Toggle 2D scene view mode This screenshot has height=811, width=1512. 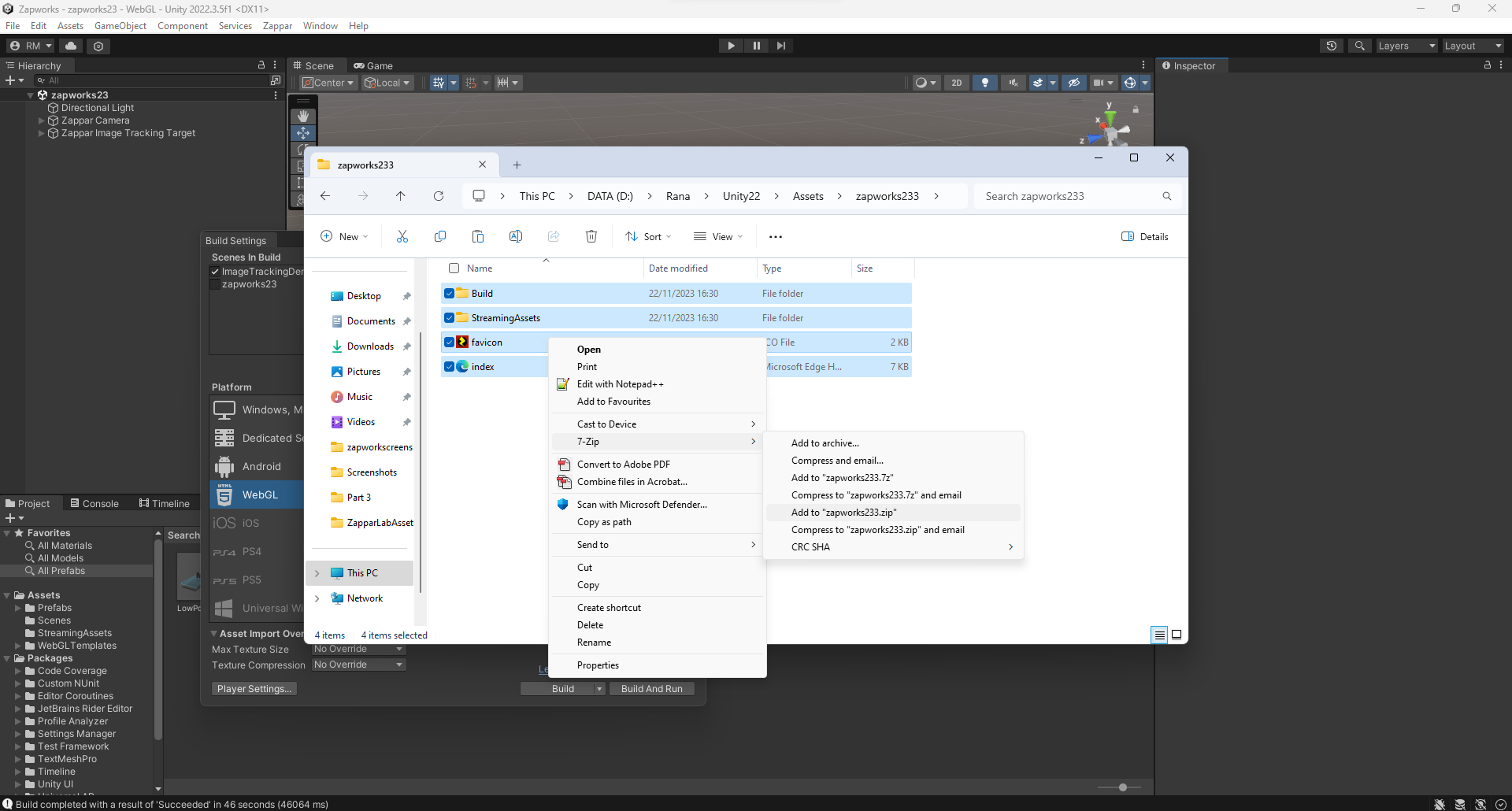click(956, 83)
